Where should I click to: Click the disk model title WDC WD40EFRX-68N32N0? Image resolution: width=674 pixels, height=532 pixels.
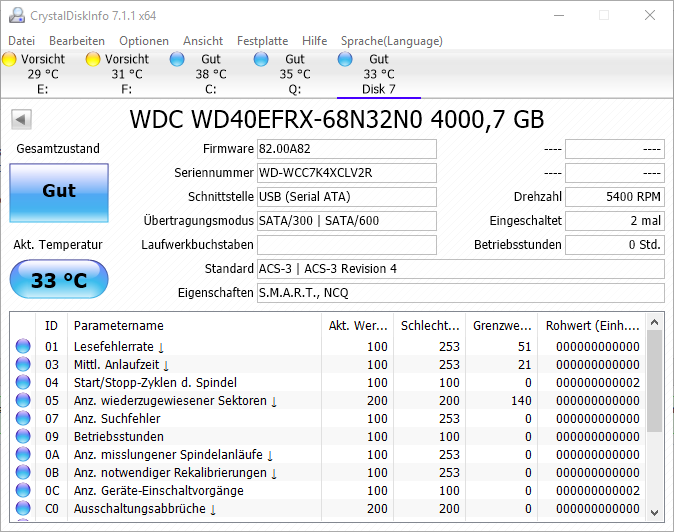click(x=337, y=119)
